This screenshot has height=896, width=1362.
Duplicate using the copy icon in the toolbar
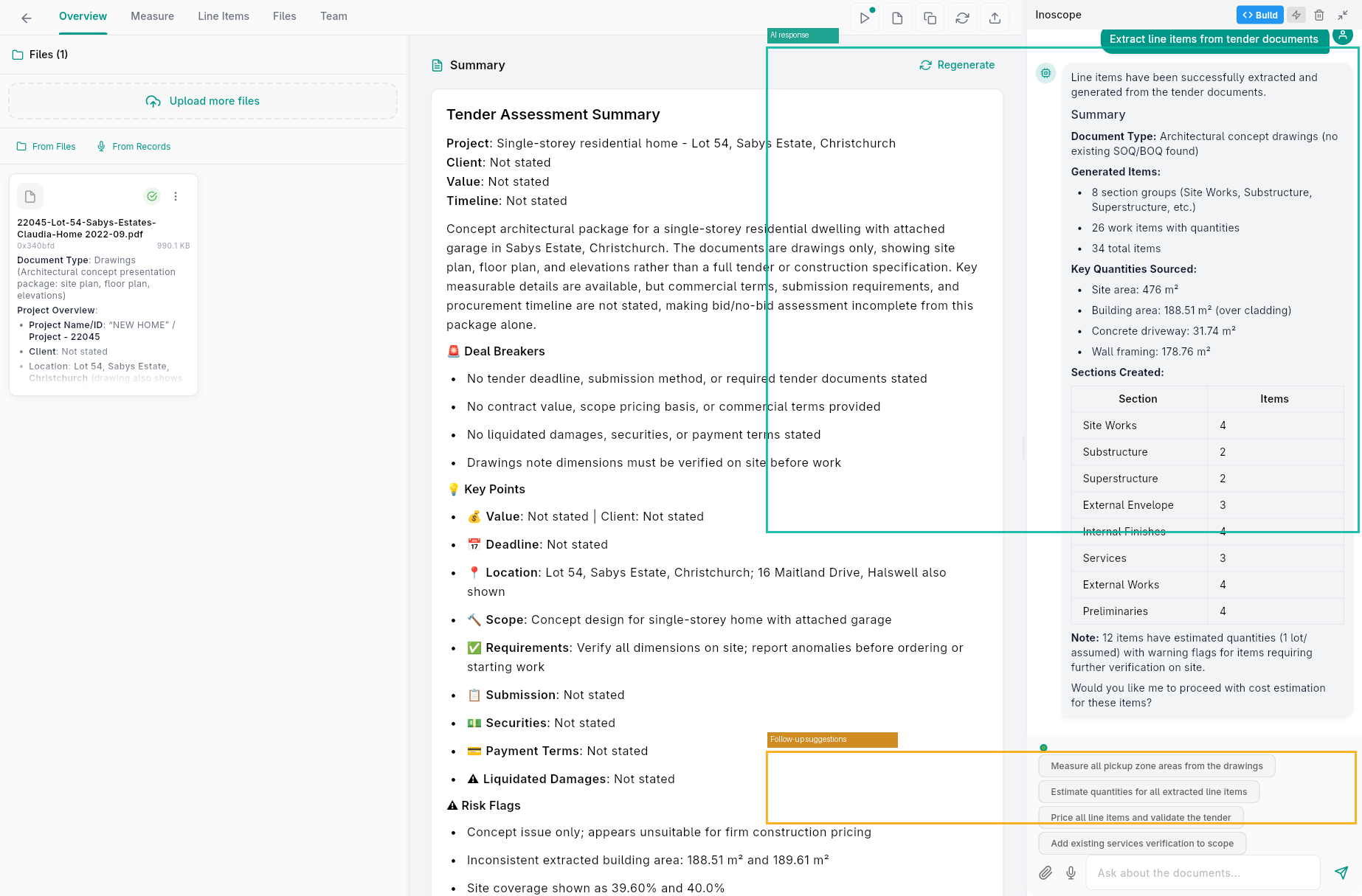coord(930,17)
